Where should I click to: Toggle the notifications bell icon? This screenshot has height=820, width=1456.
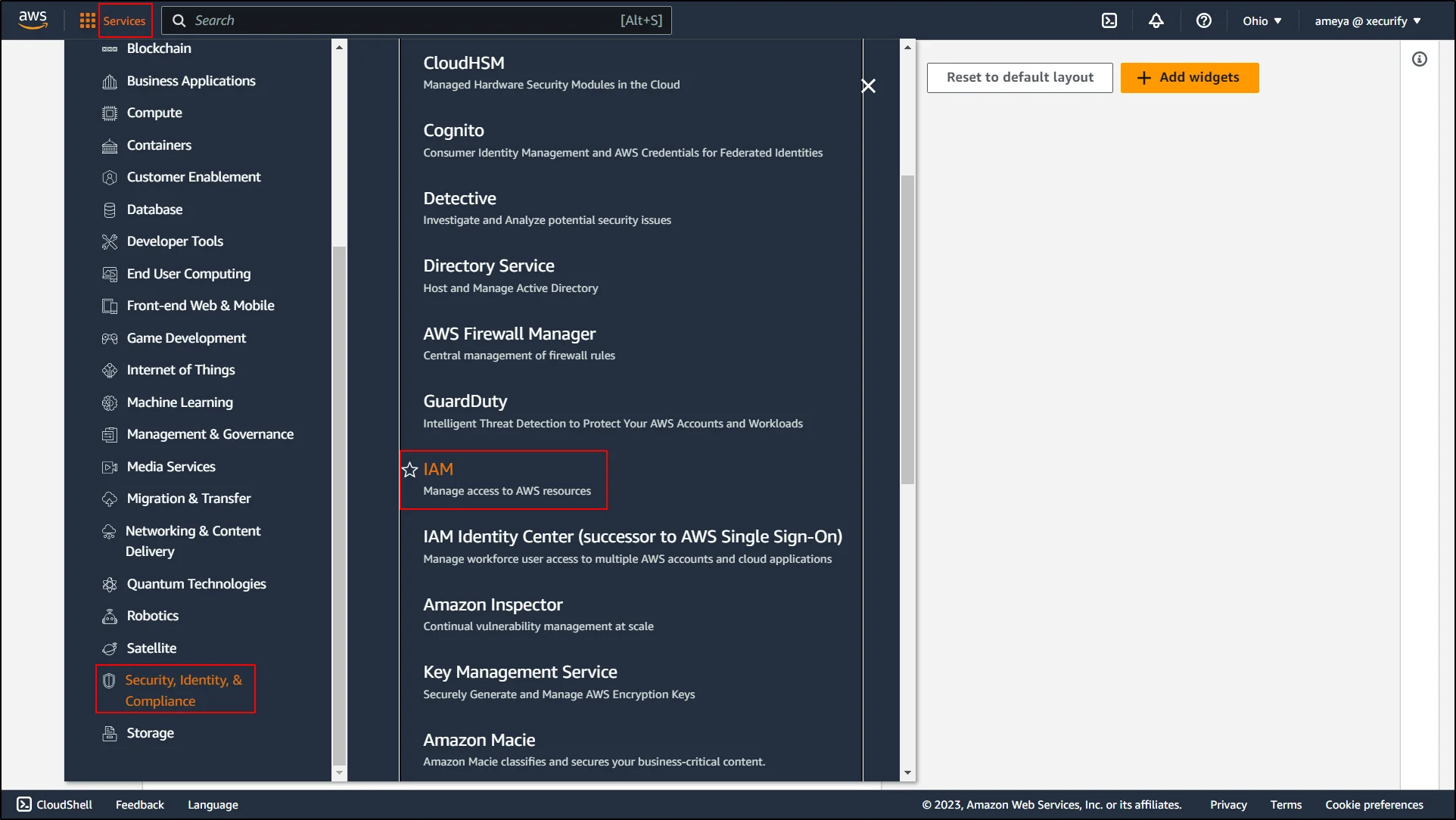click(x=1156, y=20)
